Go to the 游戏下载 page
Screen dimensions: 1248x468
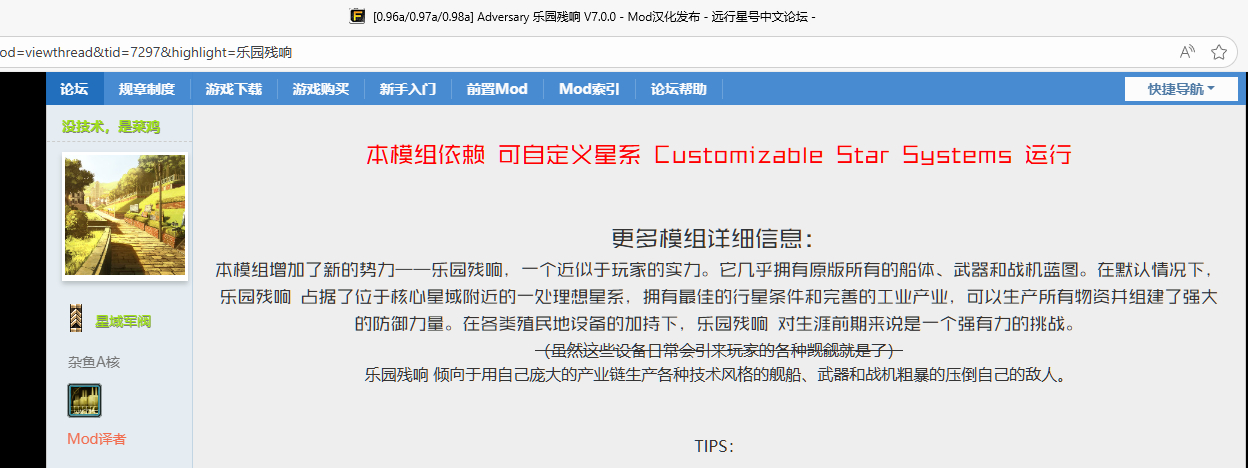click(233, 89)
